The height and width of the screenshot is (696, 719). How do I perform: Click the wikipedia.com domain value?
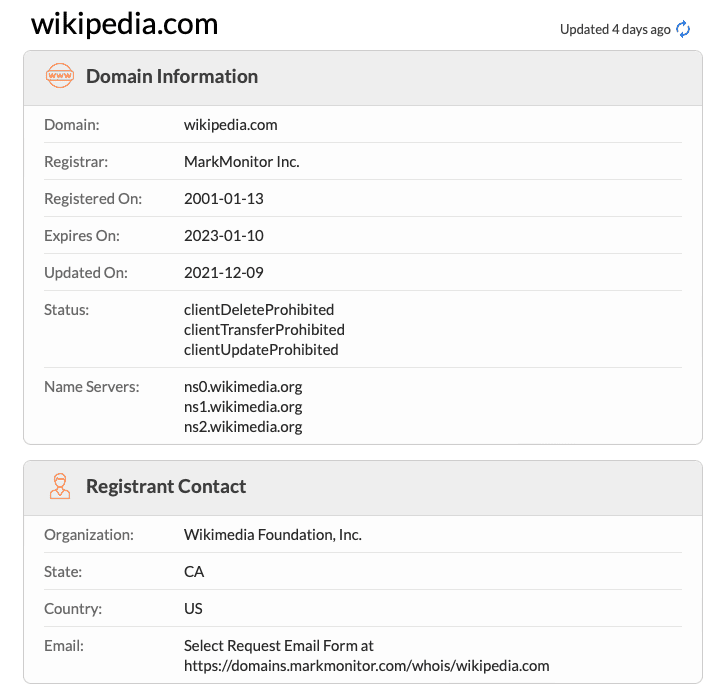231,125
